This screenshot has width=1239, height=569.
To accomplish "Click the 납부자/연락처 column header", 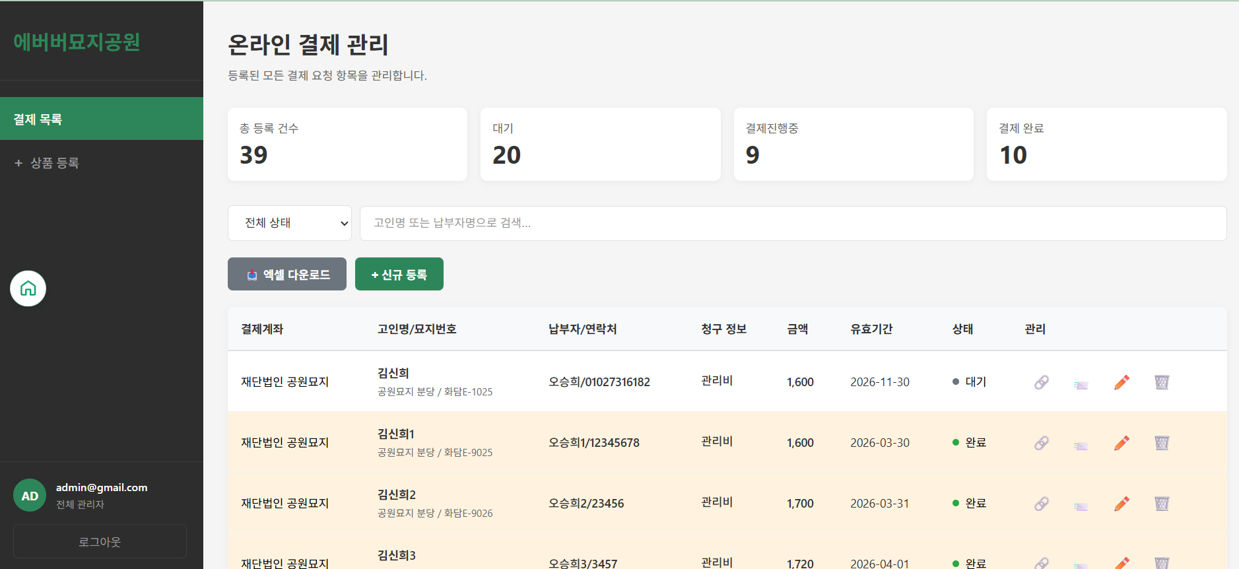I will click(582, 329).
